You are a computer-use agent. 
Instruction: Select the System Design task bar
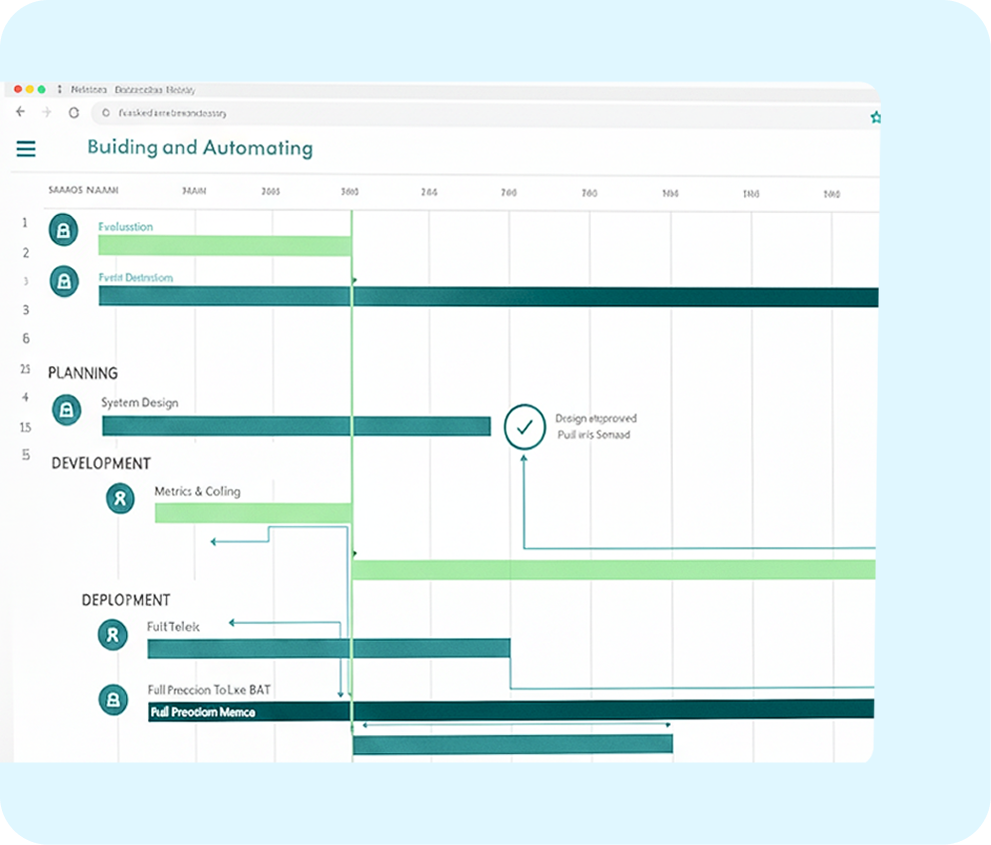(296, 426)
